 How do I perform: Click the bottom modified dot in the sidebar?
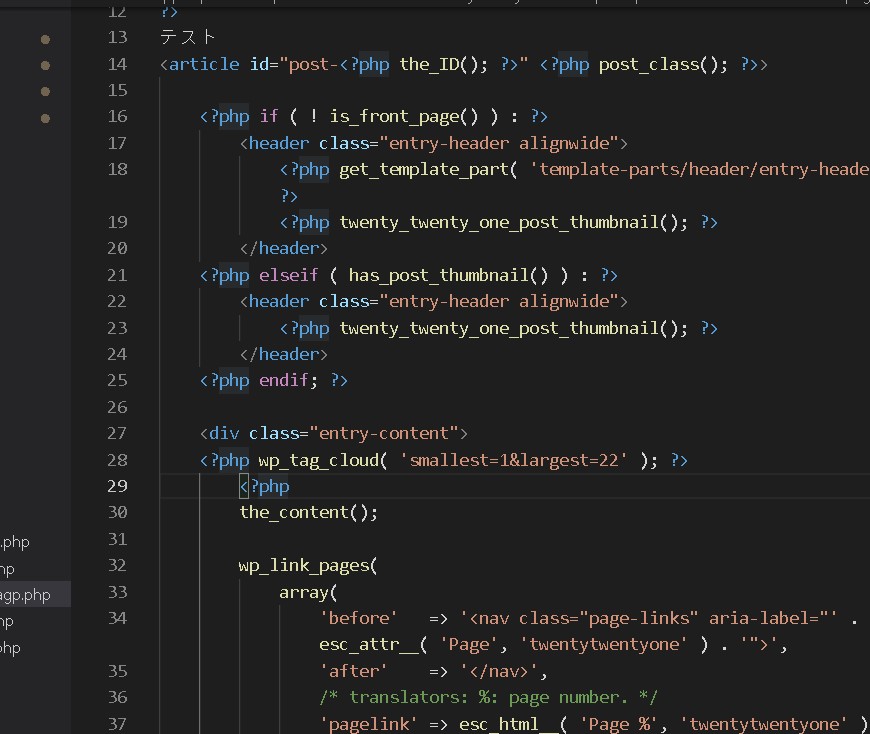coord(45,118)
